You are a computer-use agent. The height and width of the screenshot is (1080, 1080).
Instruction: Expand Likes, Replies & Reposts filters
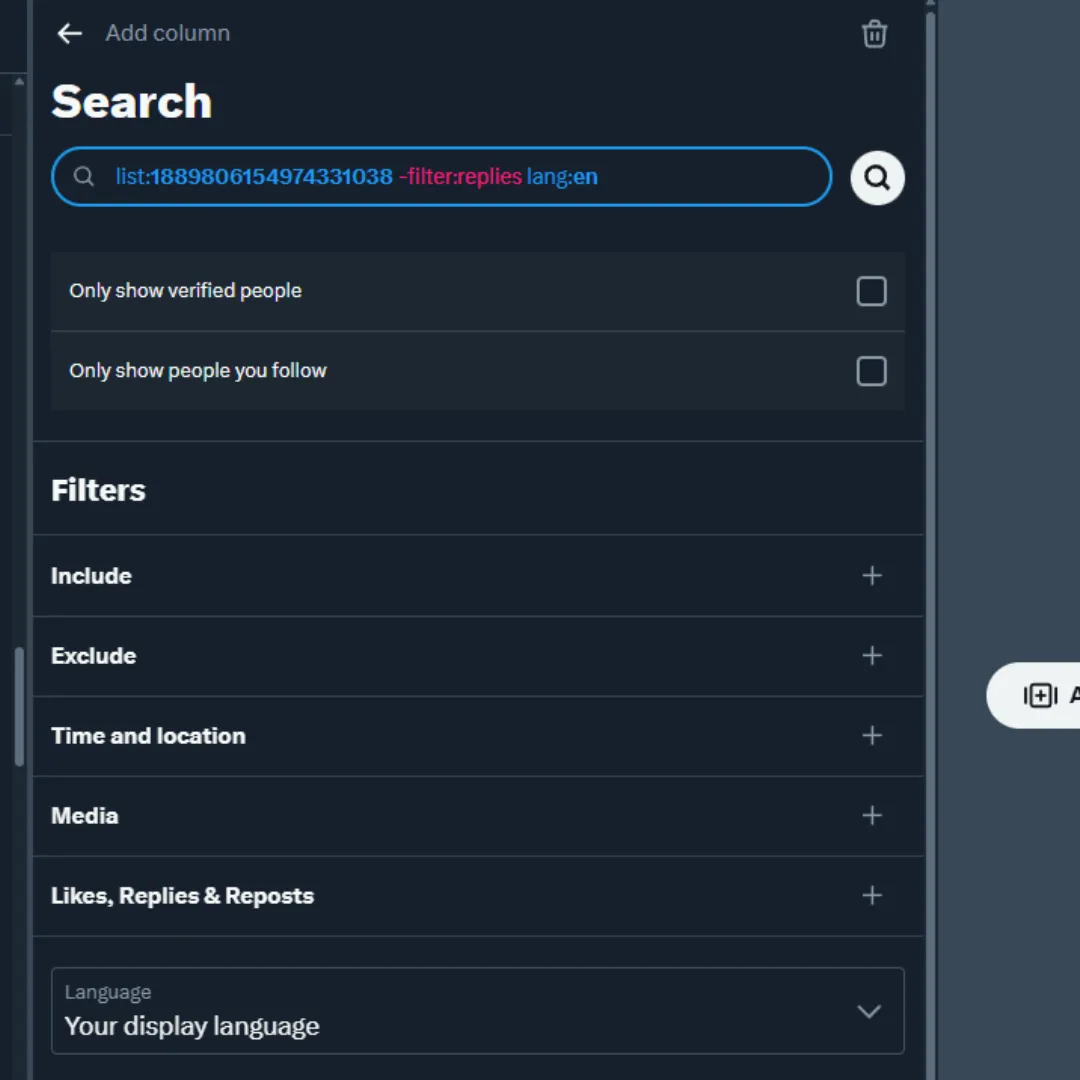(871, 896)
